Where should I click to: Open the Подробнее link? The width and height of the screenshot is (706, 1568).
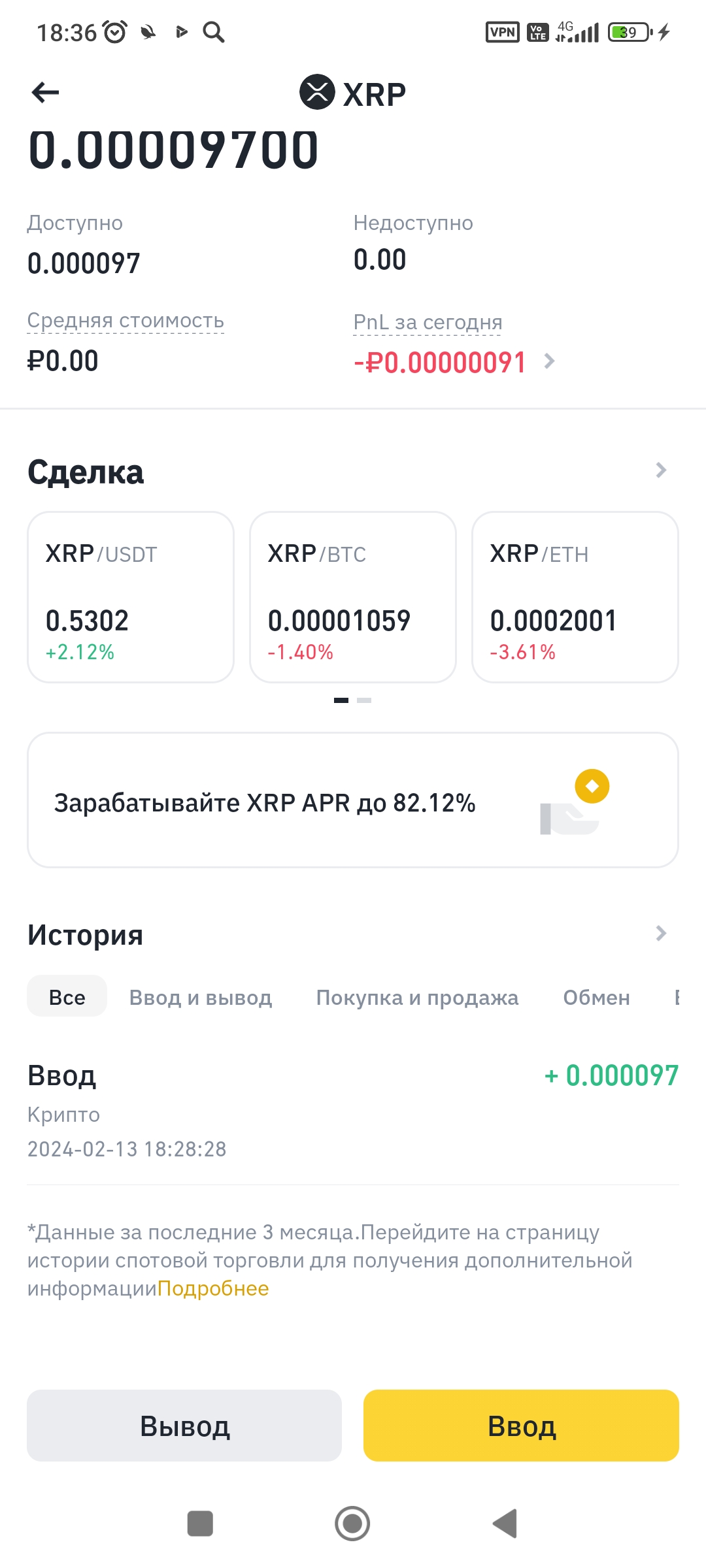pyautogui.click(x=213, y=1288)
